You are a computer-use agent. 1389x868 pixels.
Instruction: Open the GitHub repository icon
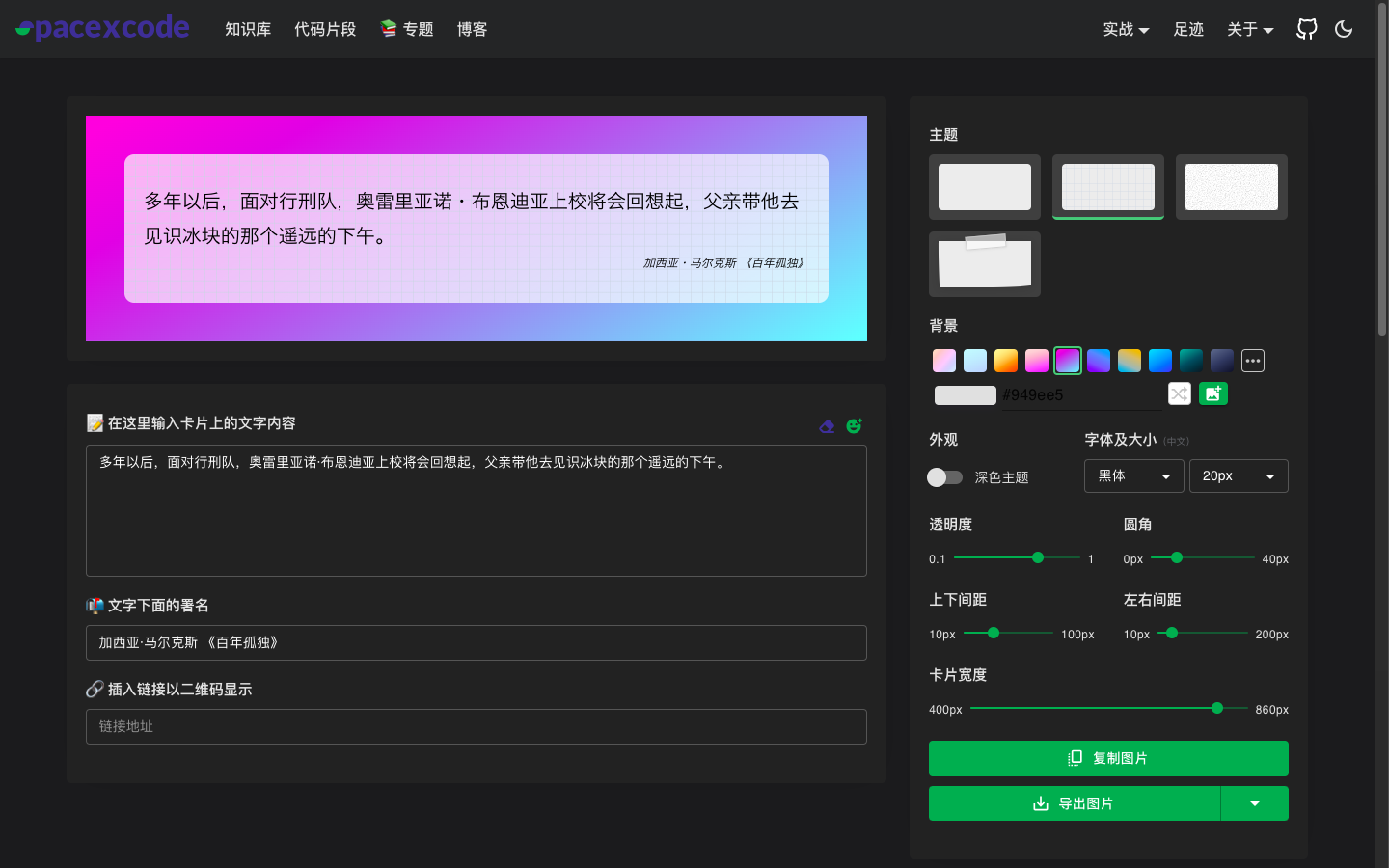(x=1306, y=29)
